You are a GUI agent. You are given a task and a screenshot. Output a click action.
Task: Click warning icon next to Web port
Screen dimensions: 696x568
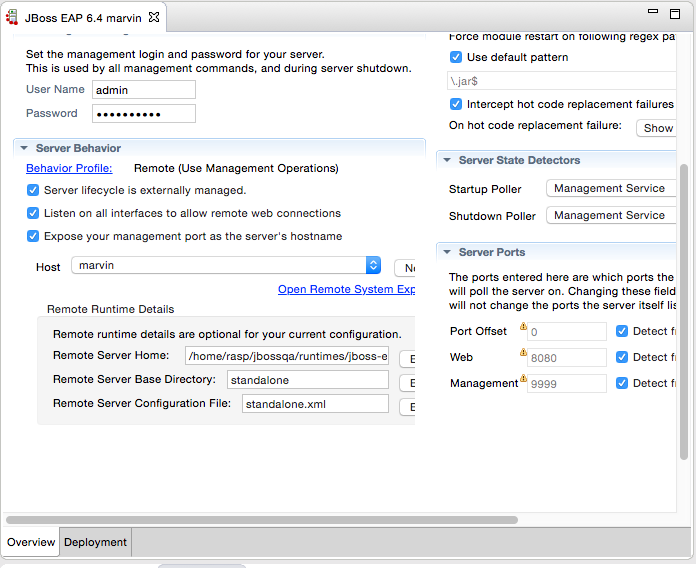[x=523, y=352]
